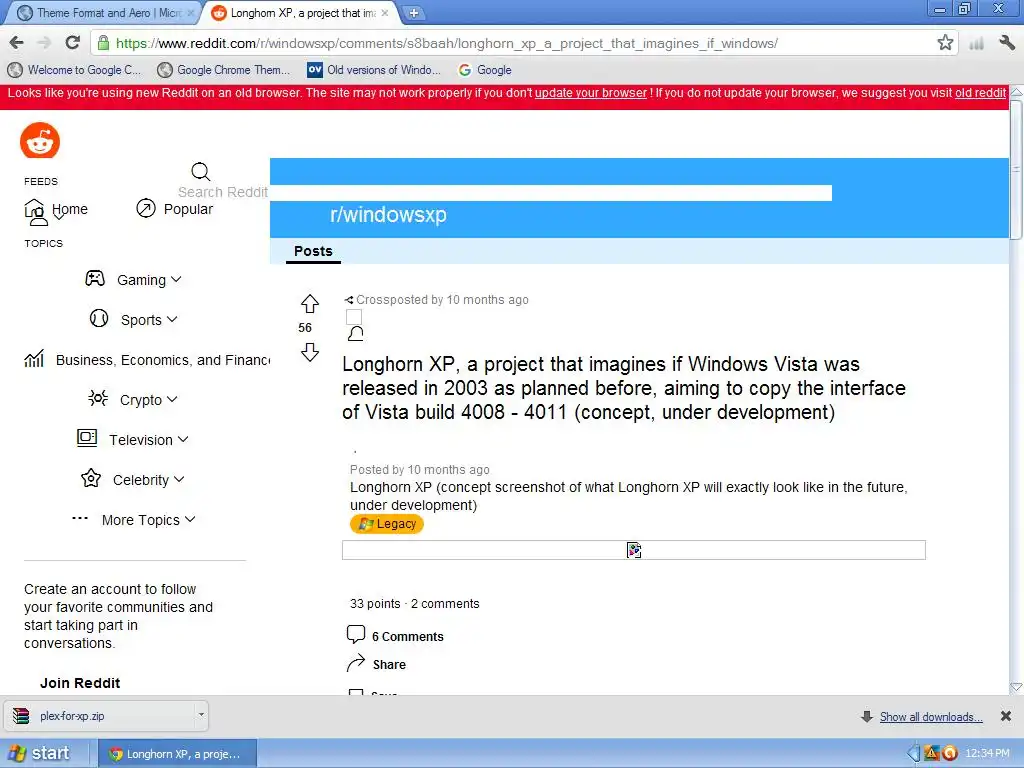Click the More Topics ellipsis icon
The width and height of the screenshot is (1024, 768).
pos(80,519)
